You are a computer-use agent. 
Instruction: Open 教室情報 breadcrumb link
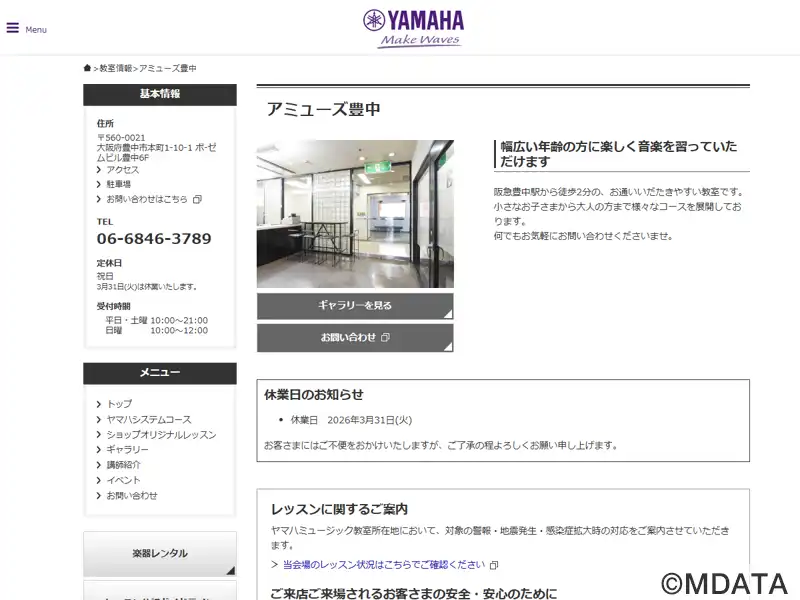click(x=115, y=68)
